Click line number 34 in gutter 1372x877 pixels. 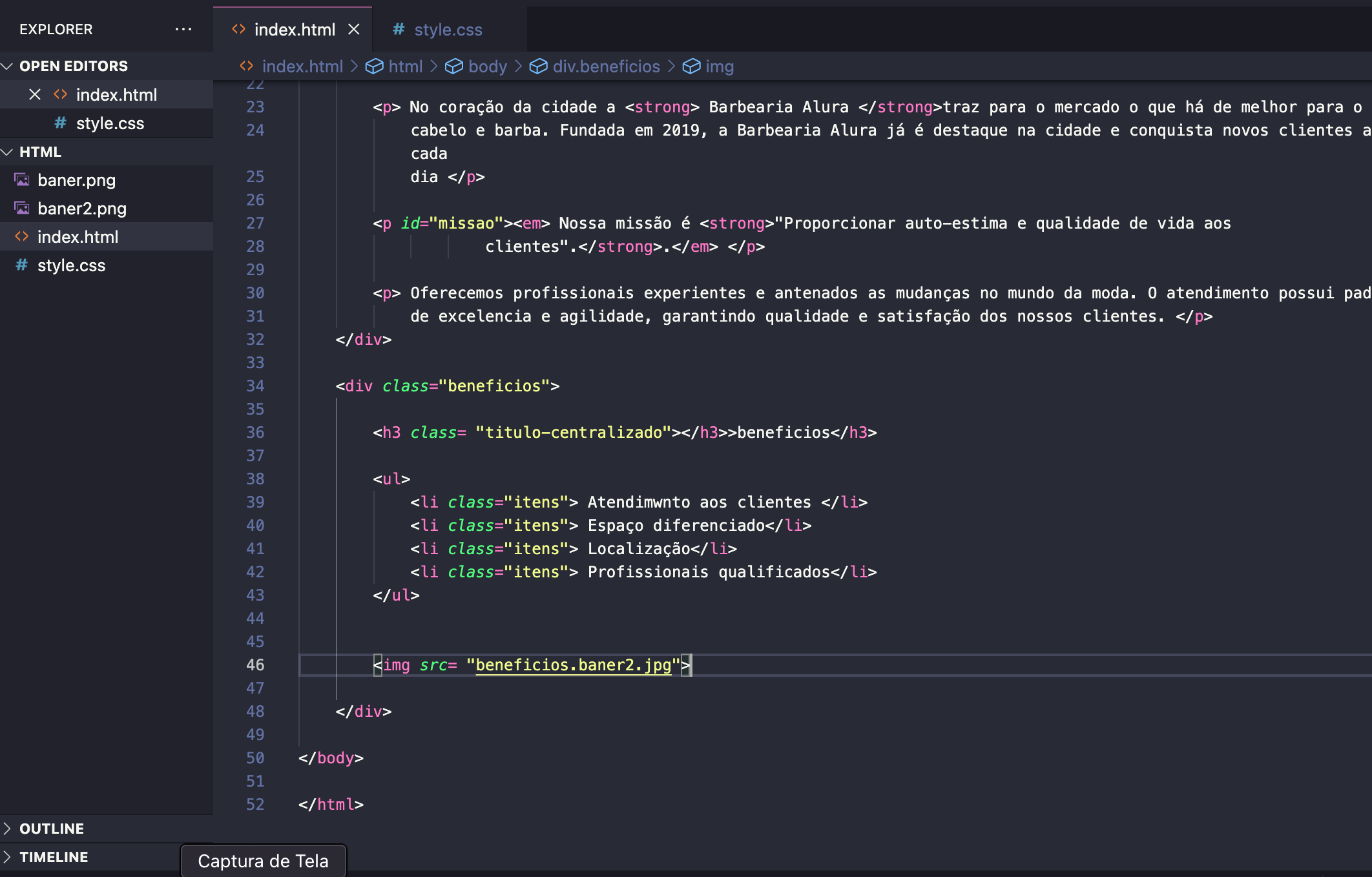(x=255, y=386)
